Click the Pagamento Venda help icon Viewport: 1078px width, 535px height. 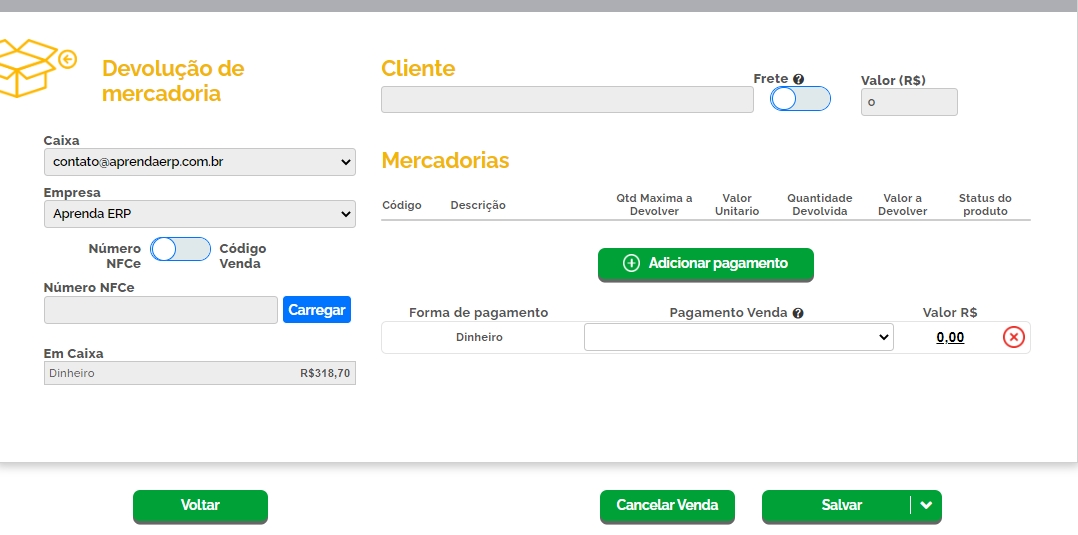[x=798, y=313]
